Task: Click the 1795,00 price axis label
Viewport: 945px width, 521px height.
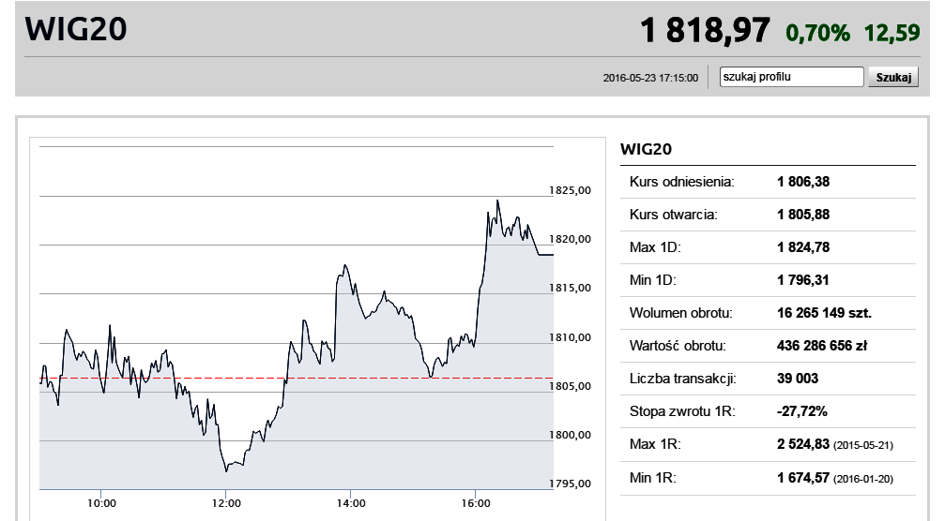Action: (571, 484)
